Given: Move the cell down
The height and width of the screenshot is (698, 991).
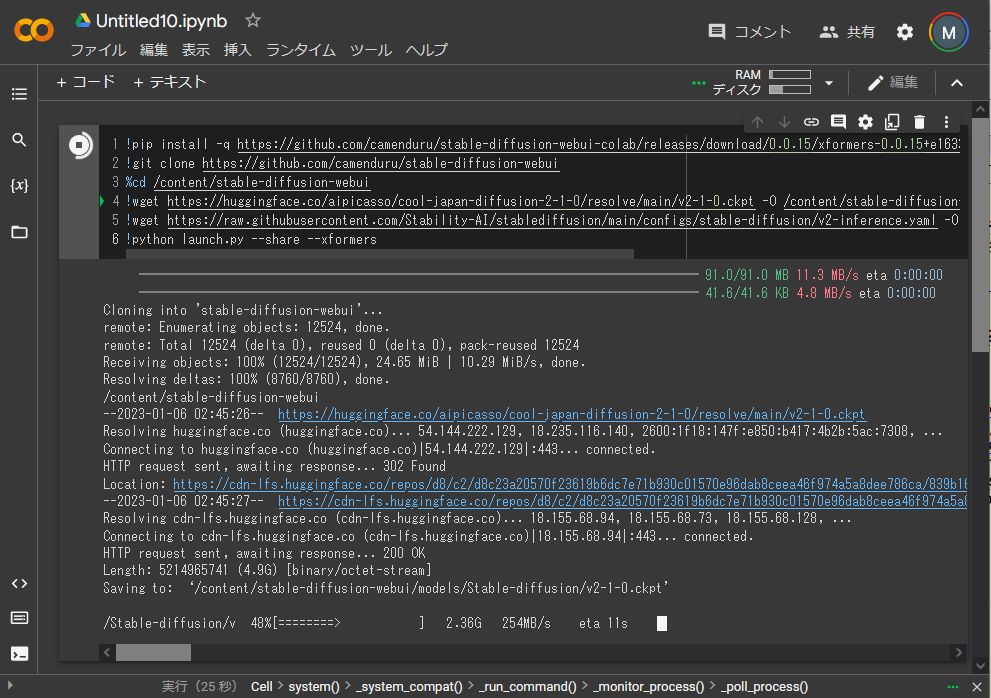Looking at the screenshot, I should coord(784,122).
